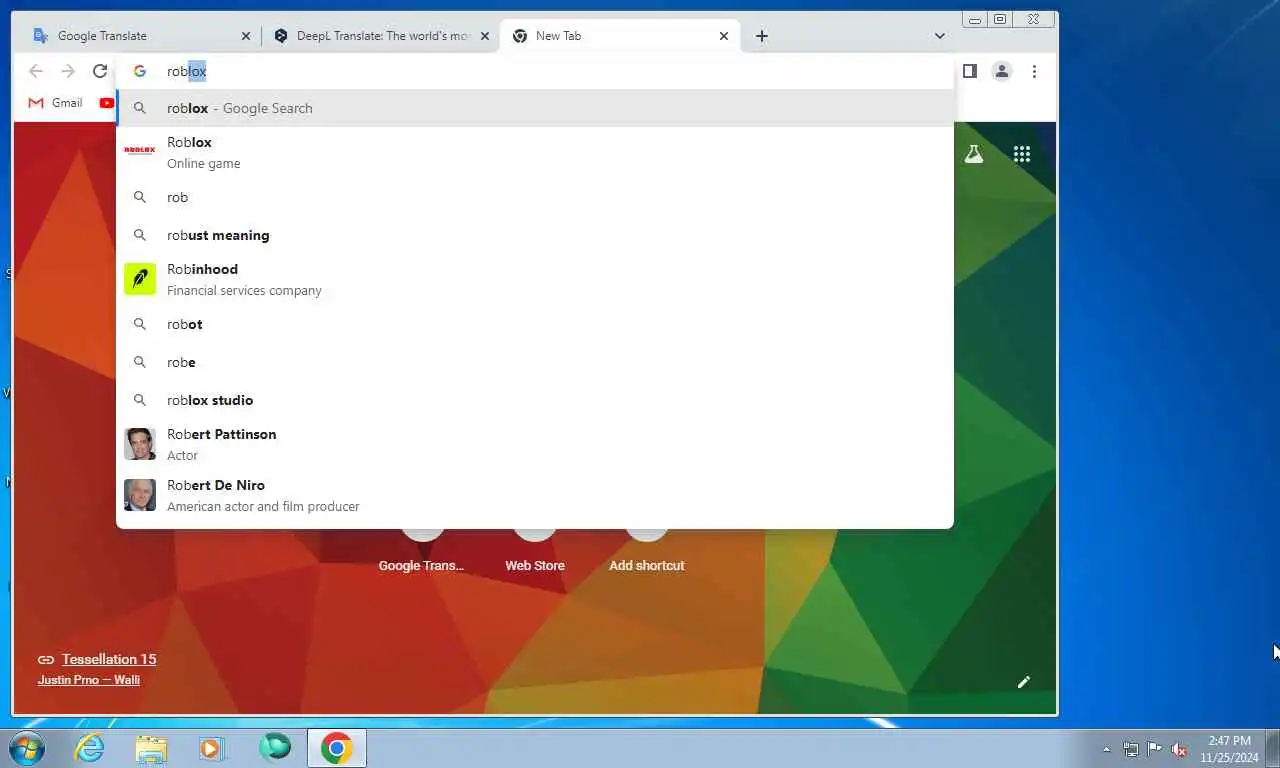Open the Gmail bookmark

(x=55, y=102)
